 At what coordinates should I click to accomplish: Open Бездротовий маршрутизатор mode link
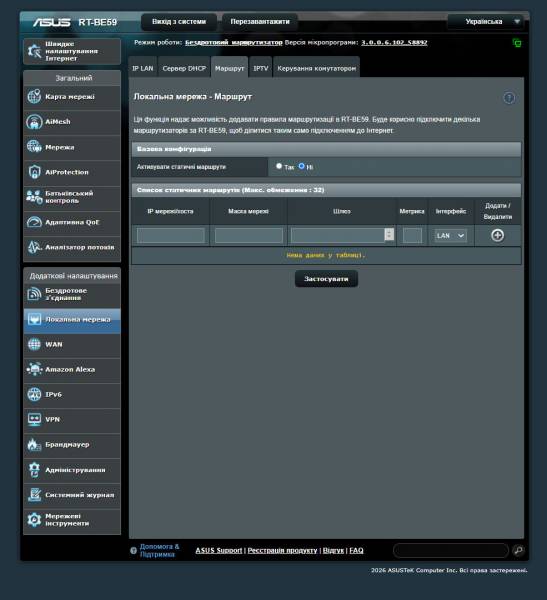point(233,42)
